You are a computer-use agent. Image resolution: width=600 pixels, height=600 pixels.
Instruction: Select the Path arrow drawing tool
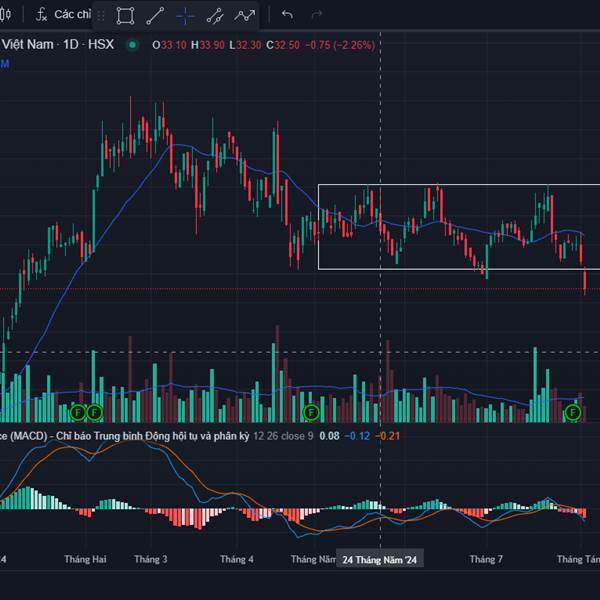245,16
